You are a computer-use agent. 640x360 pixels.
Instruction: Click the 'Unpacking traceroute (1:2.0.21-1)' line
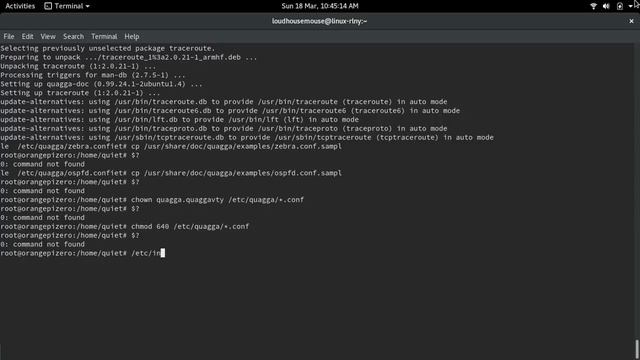pos(78,66)
